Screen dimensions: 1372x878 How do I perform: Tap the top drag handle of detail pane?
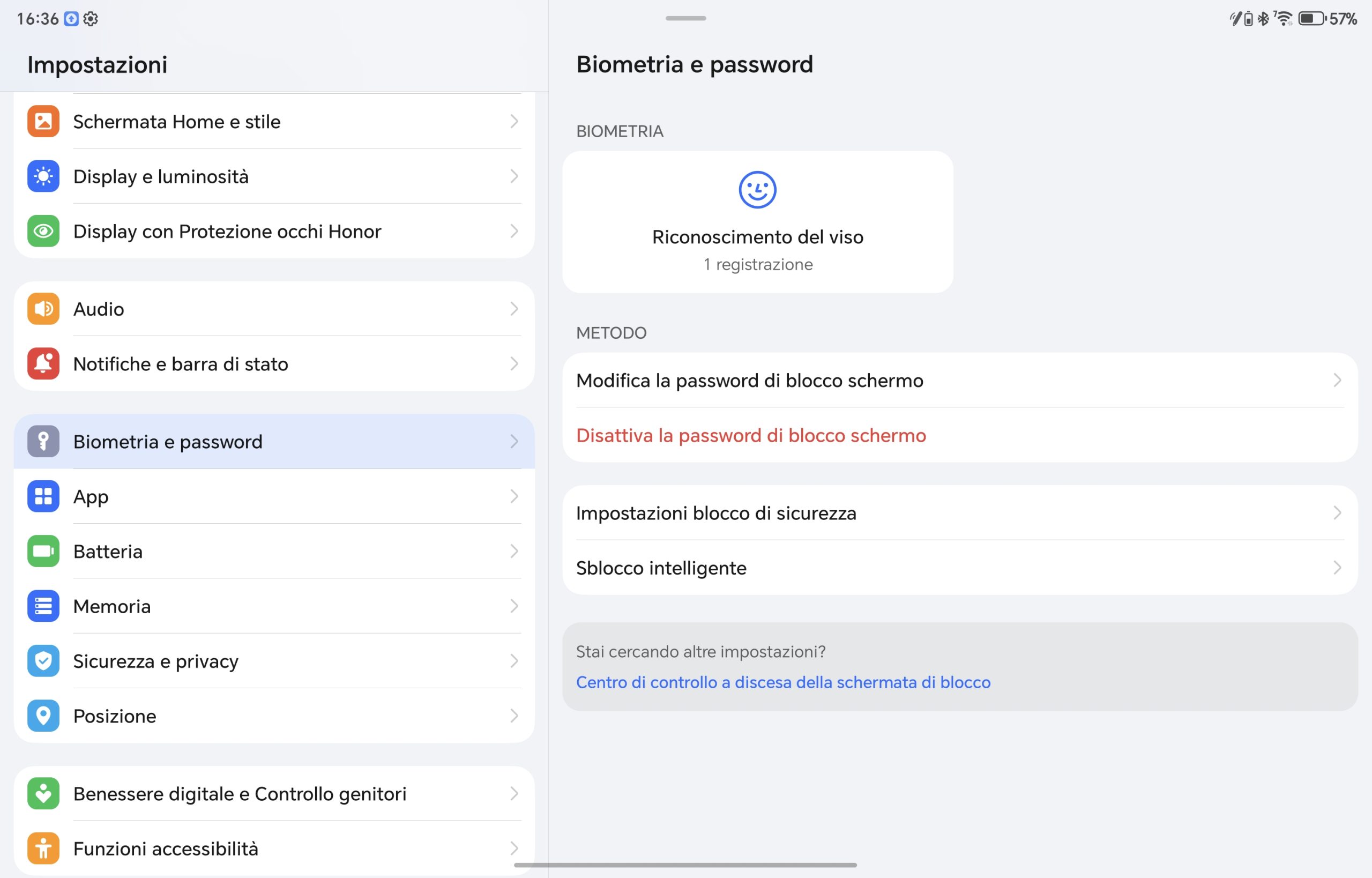coord(685,18)
